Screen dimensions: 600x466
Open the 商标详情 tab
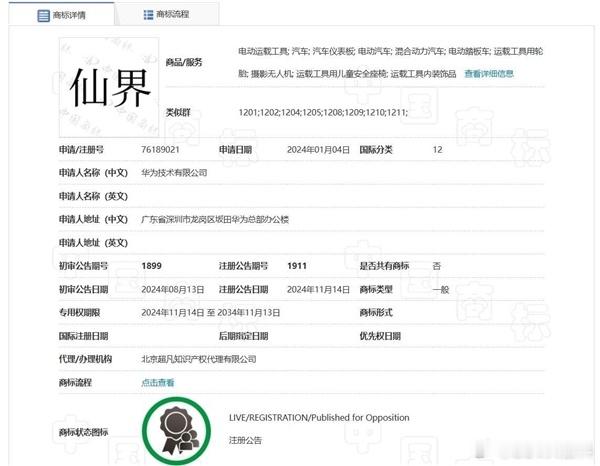61,15
